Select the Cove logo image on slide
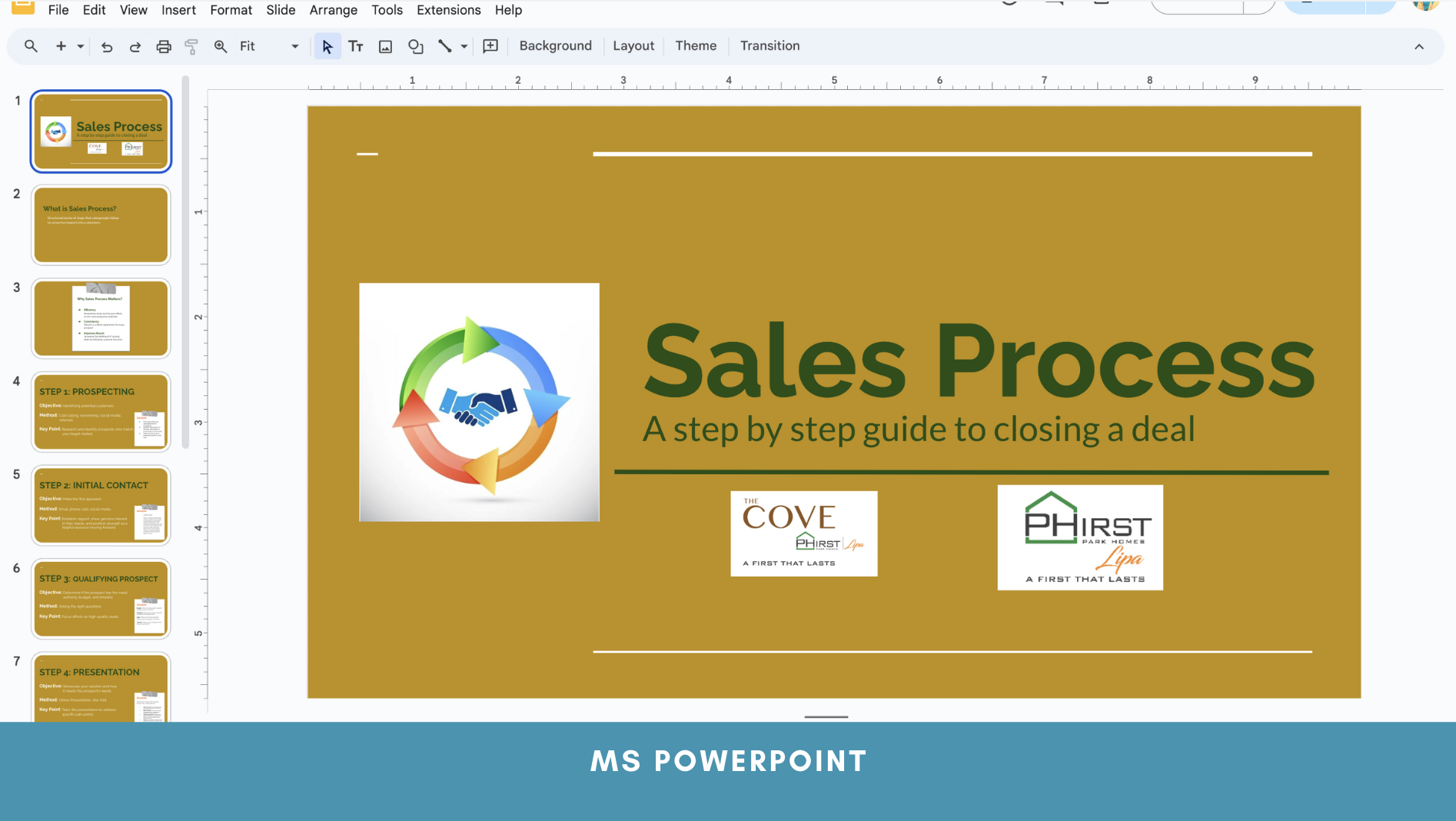This screenshot has width=1456, height=821. (x=804, y=533)
